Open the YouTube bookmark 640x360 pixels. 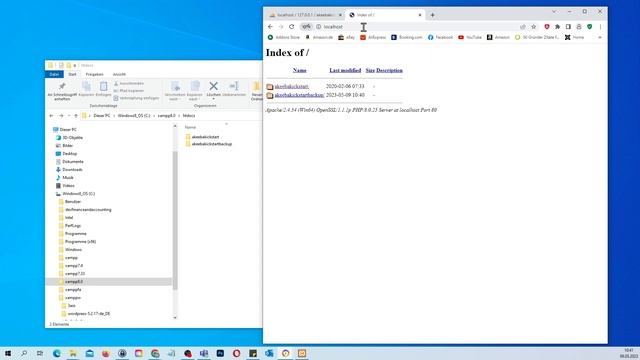pyautogui.click(x=470, y=37)
